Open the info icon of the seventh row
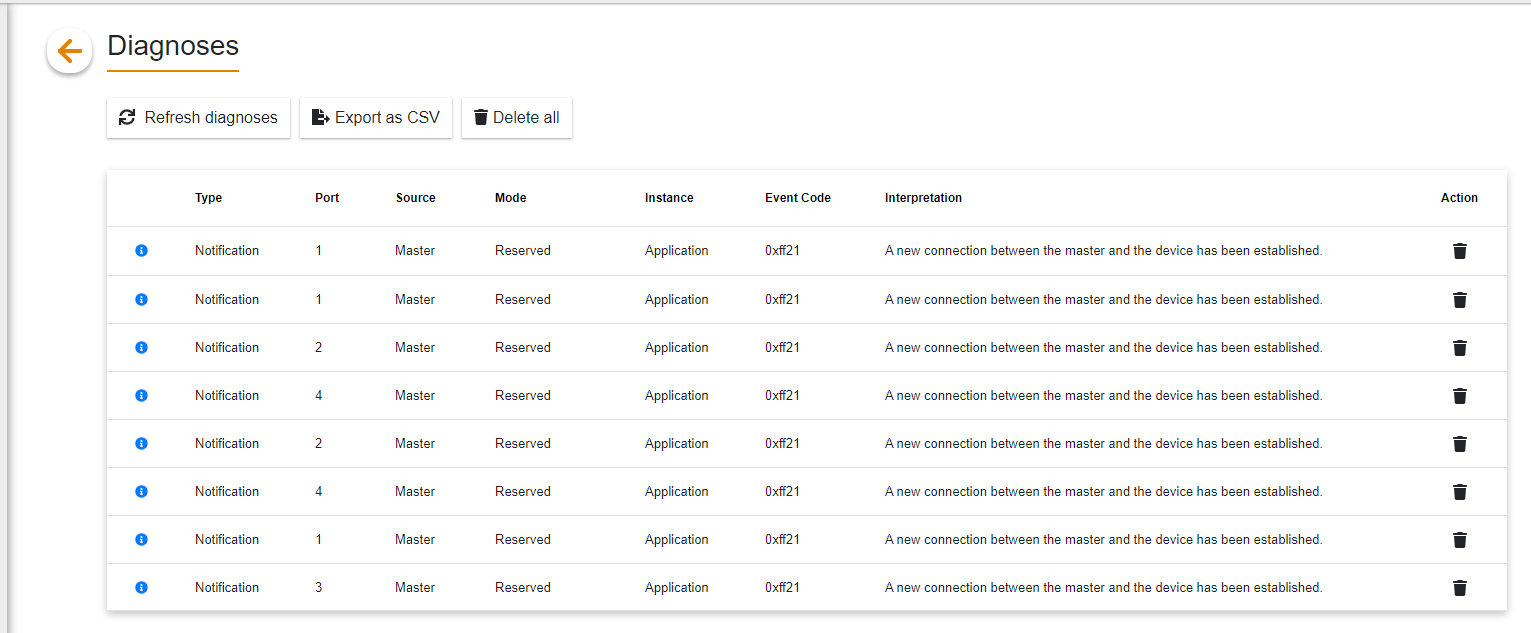Screen dimensions: 1531x633 [141, 540]
